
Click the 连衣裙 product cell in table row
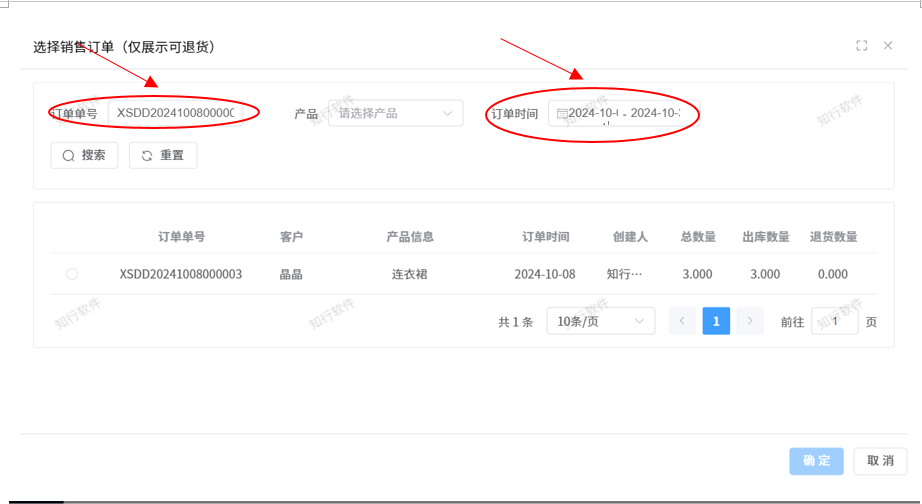point(409,274)
